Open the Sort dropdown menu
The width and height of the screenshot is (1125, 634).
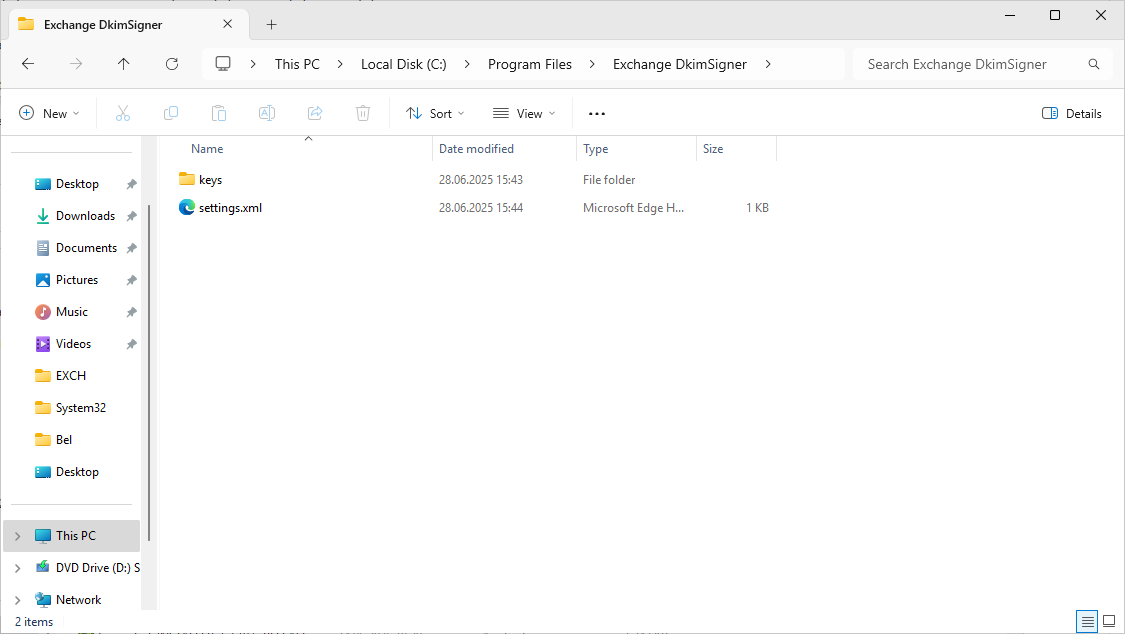click(x=435, y=113)
